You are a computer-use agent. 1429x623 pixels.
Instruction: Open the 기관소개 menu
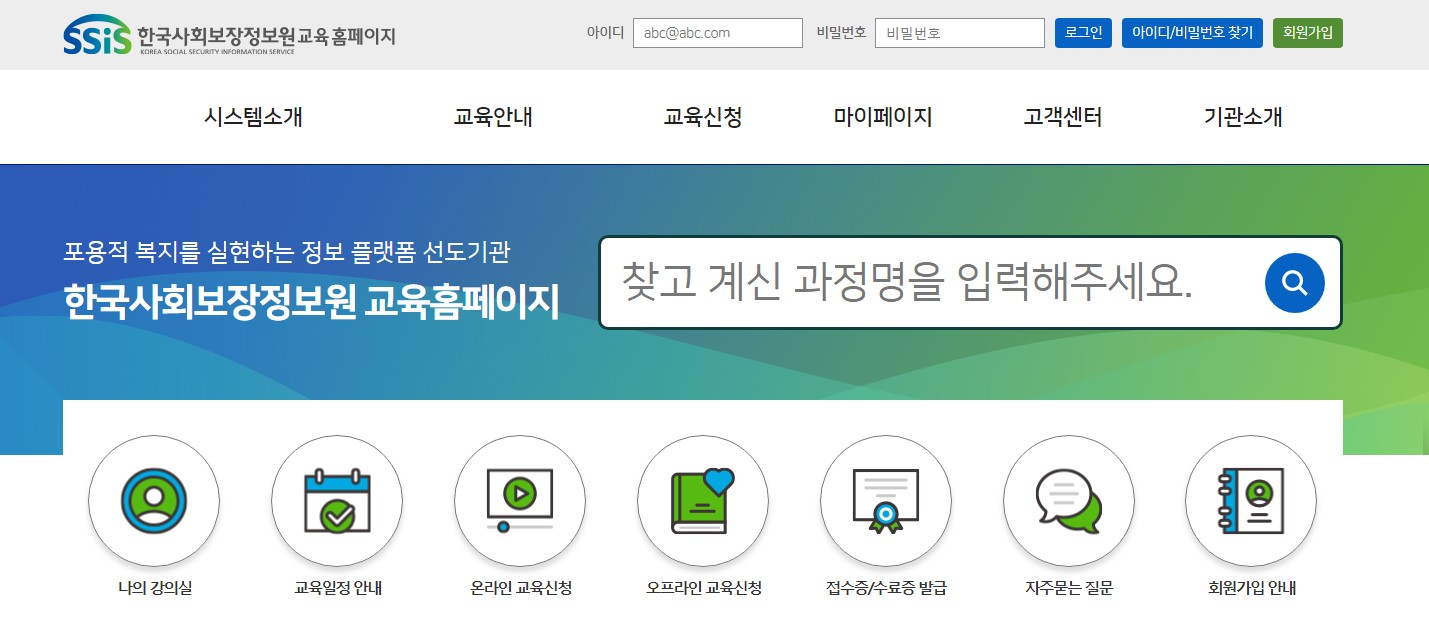pos(1243,117)
